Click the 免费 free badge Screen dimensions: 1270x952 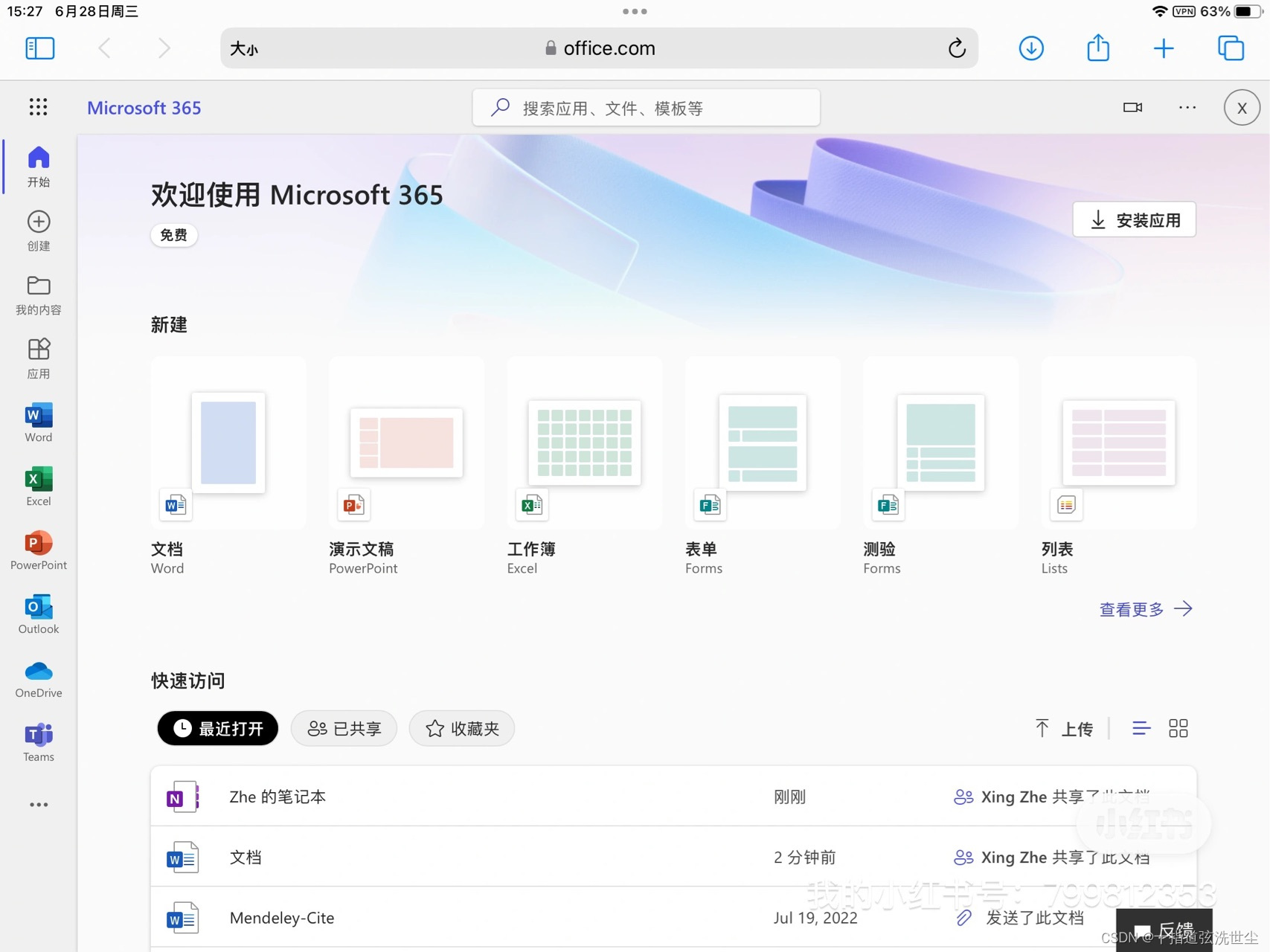[174, 235]
